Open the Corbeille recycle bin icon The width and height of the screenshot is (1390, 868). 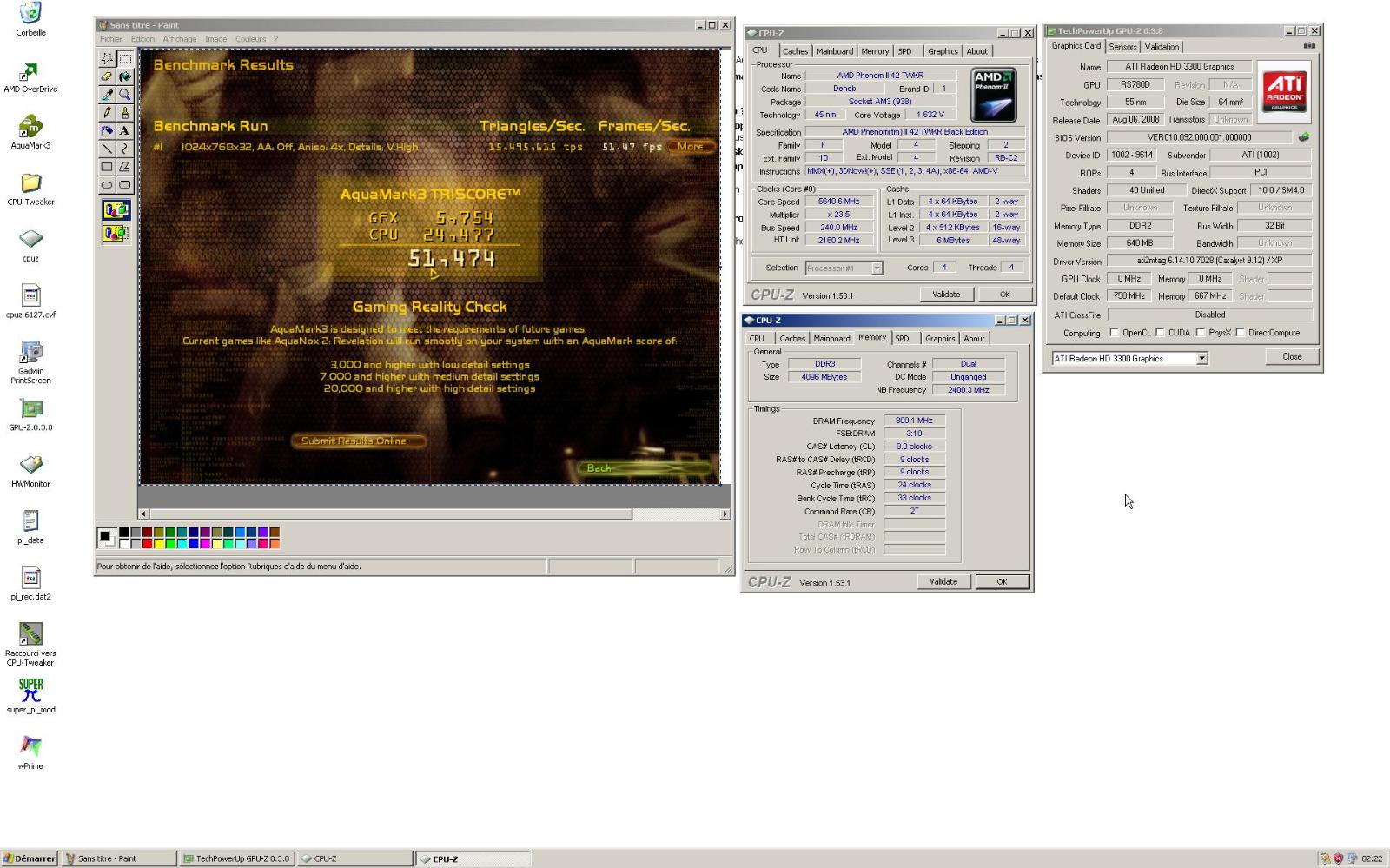pyautogui.click(x=30, y=19)
